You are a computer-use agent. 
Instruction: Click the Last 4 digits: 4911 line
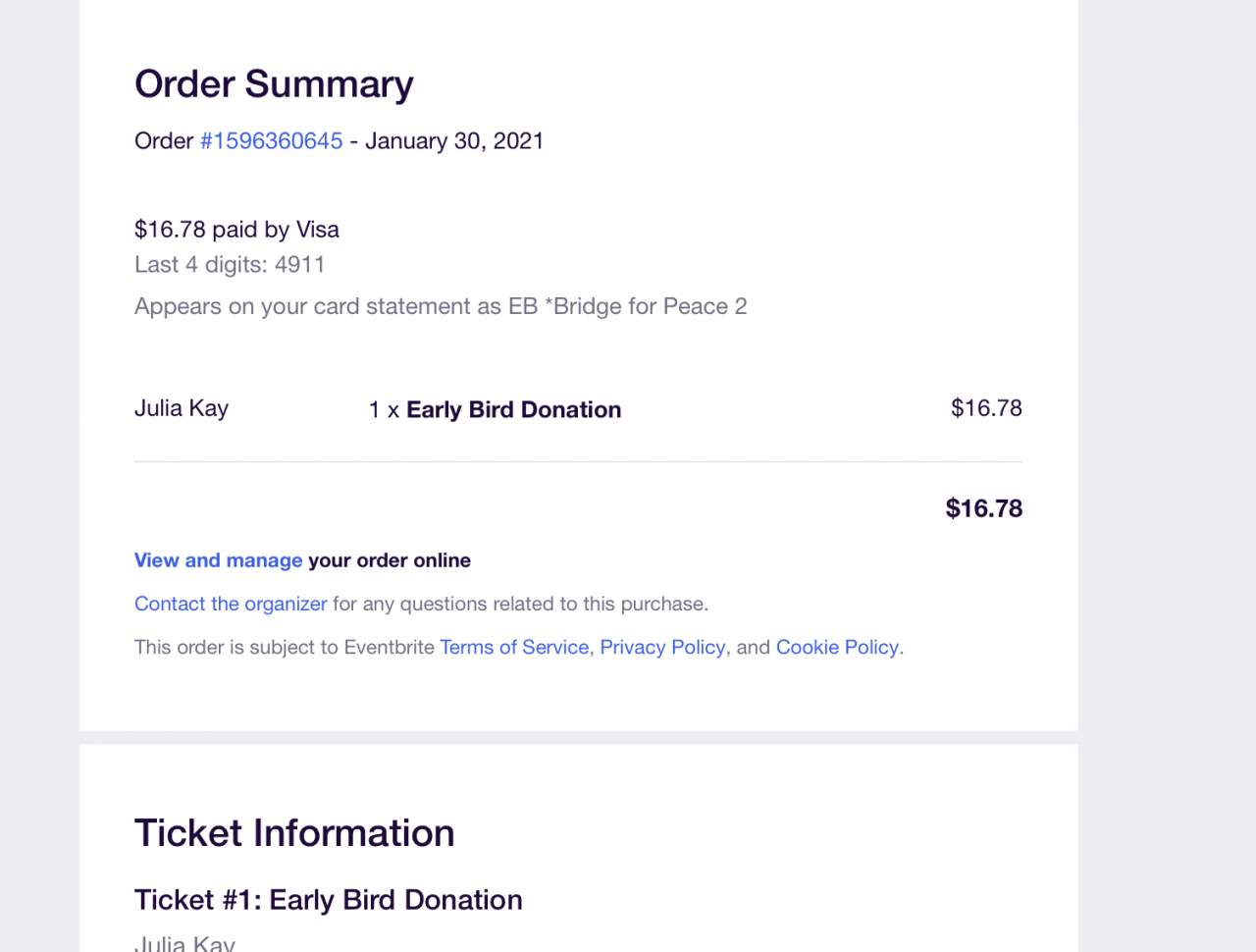pyautogui.click(x=230, y=265)
